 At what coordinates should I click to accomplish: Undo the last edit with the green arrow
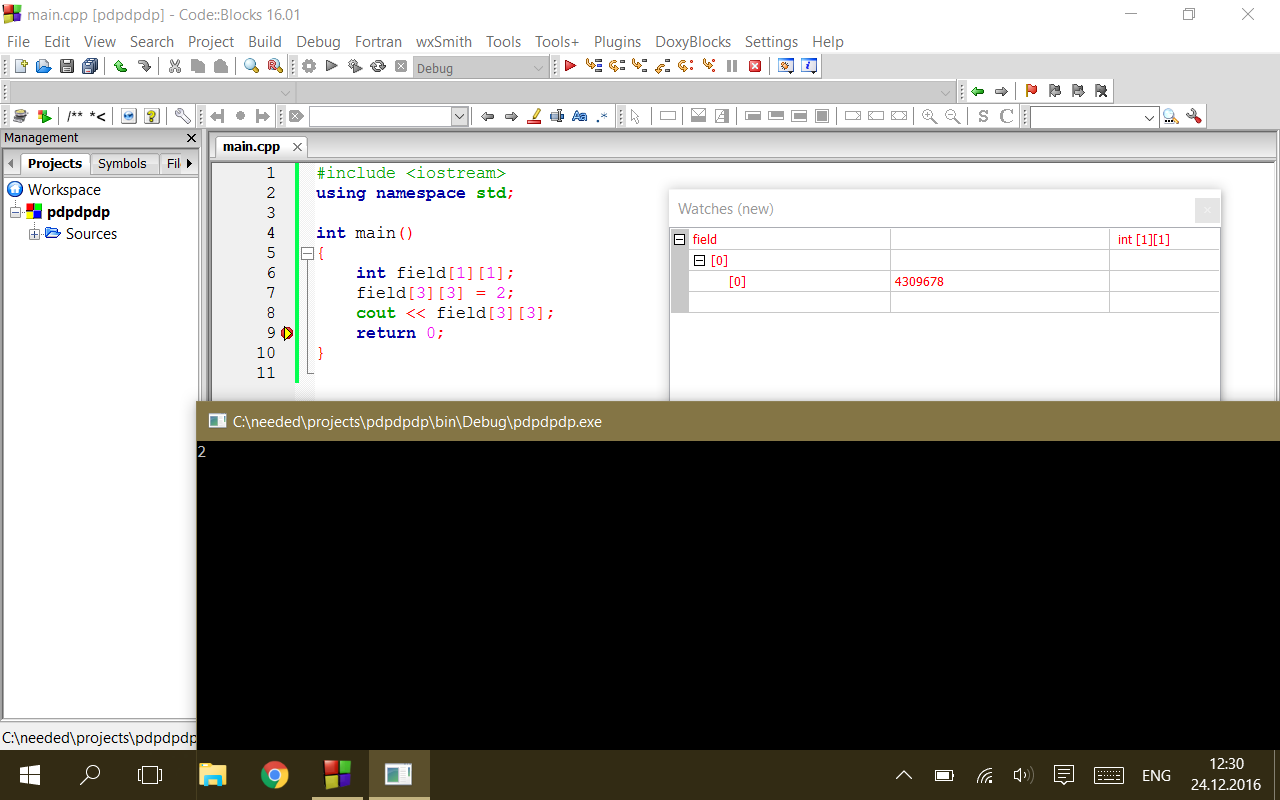point(120,67)
